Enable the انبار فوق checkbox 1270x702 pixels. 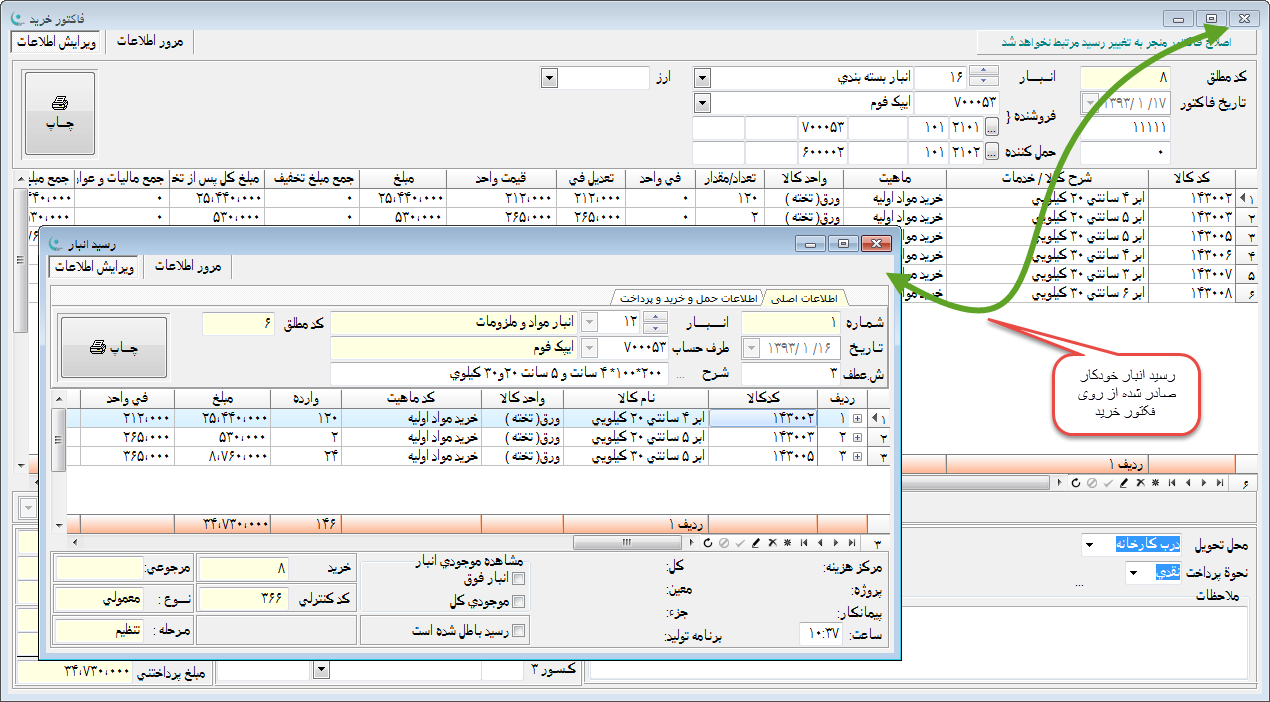click(518, 577)
